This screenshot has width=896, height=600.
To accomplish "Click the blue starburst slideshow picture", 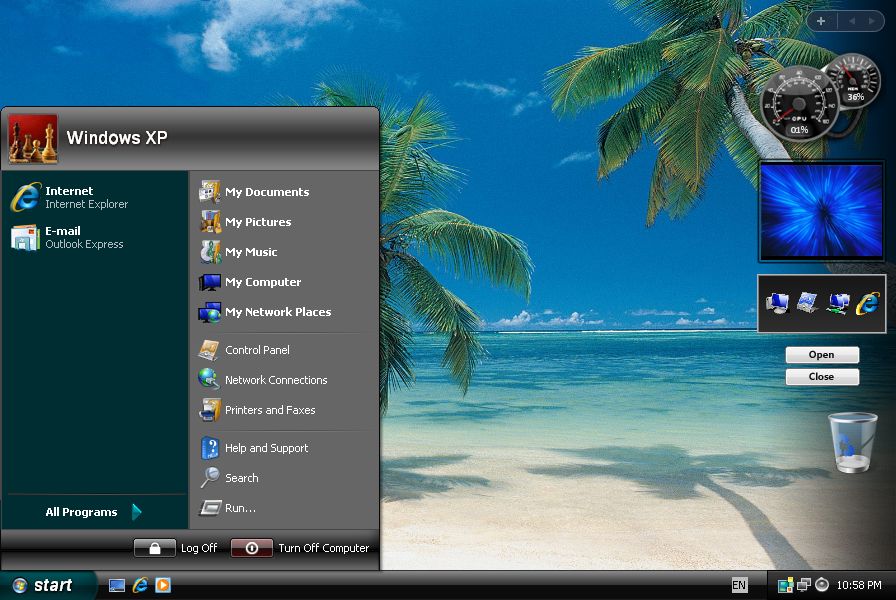I will pos(822,211).
